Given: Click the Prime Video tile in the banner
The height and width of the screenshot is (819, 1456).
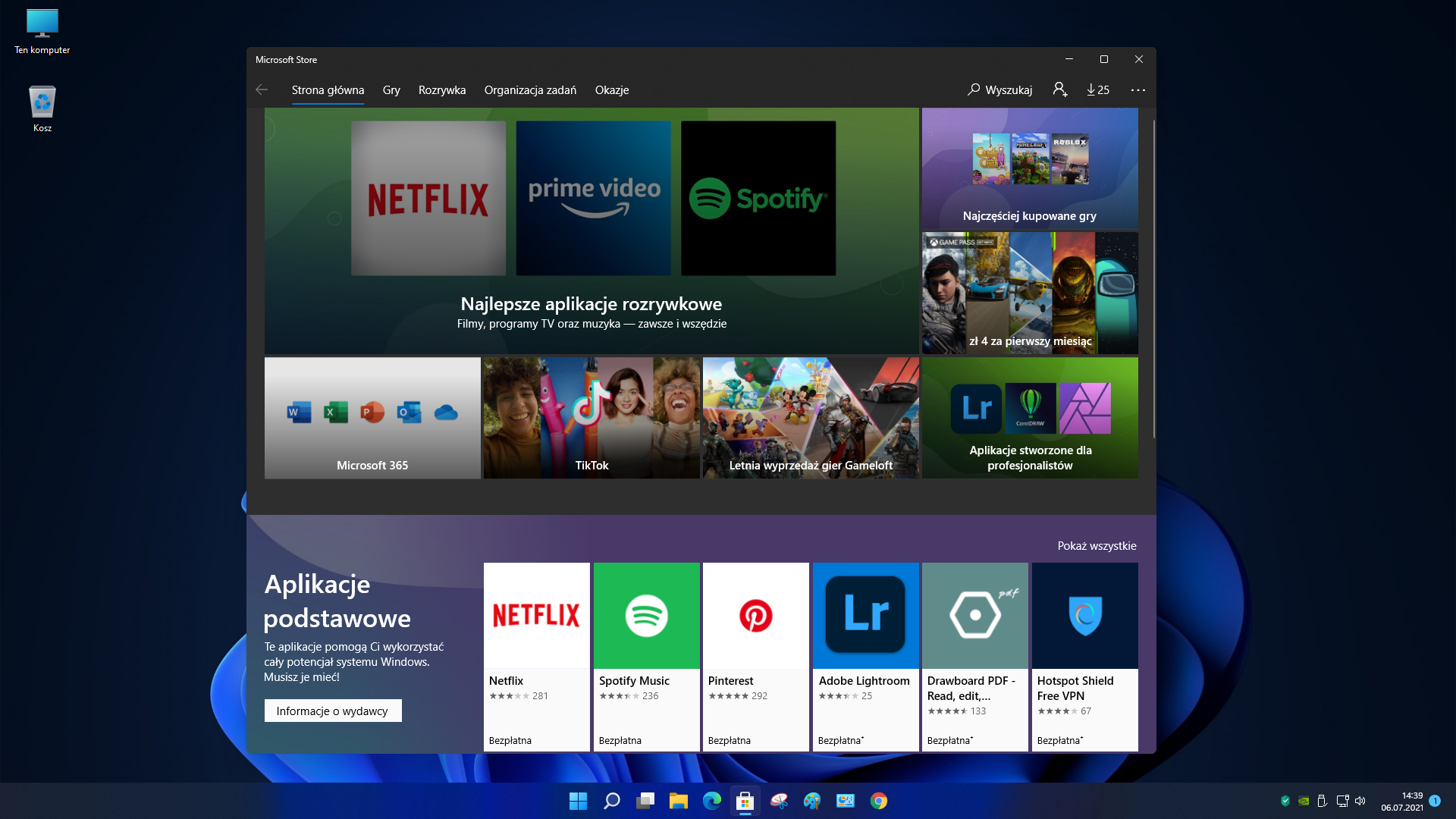Looking at the screenshot, I should pos(594,198).
